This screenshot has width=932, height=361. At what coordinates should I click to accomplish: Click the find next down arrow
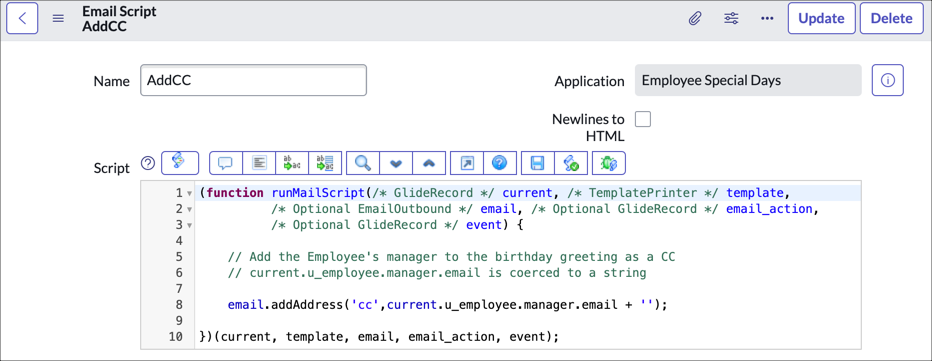click(395, 163)
